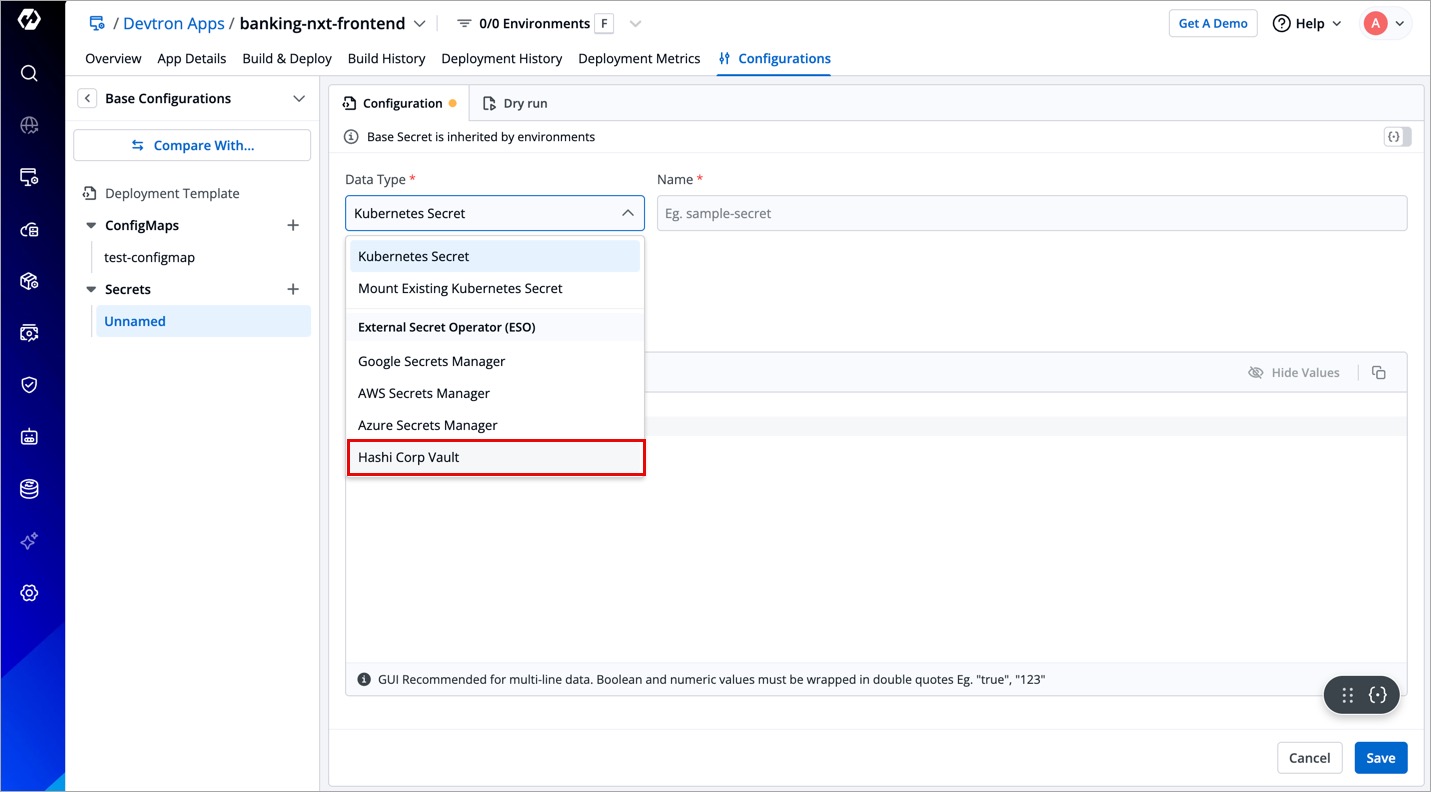Viewport: 1431px width, 792px height.
Task: Add a new Secret with plus icon
Action: click(293, 290)
